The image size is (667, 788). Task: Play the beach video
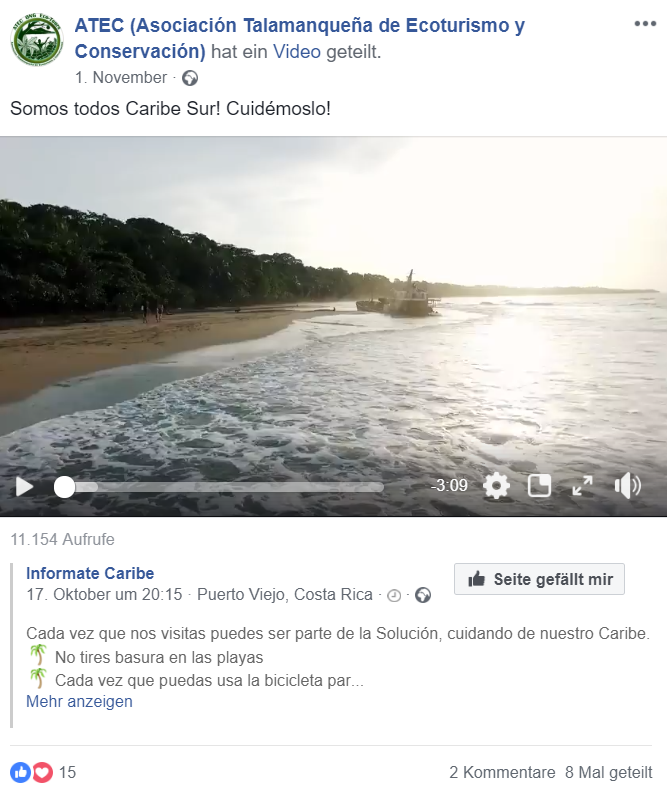pos(24,486)
